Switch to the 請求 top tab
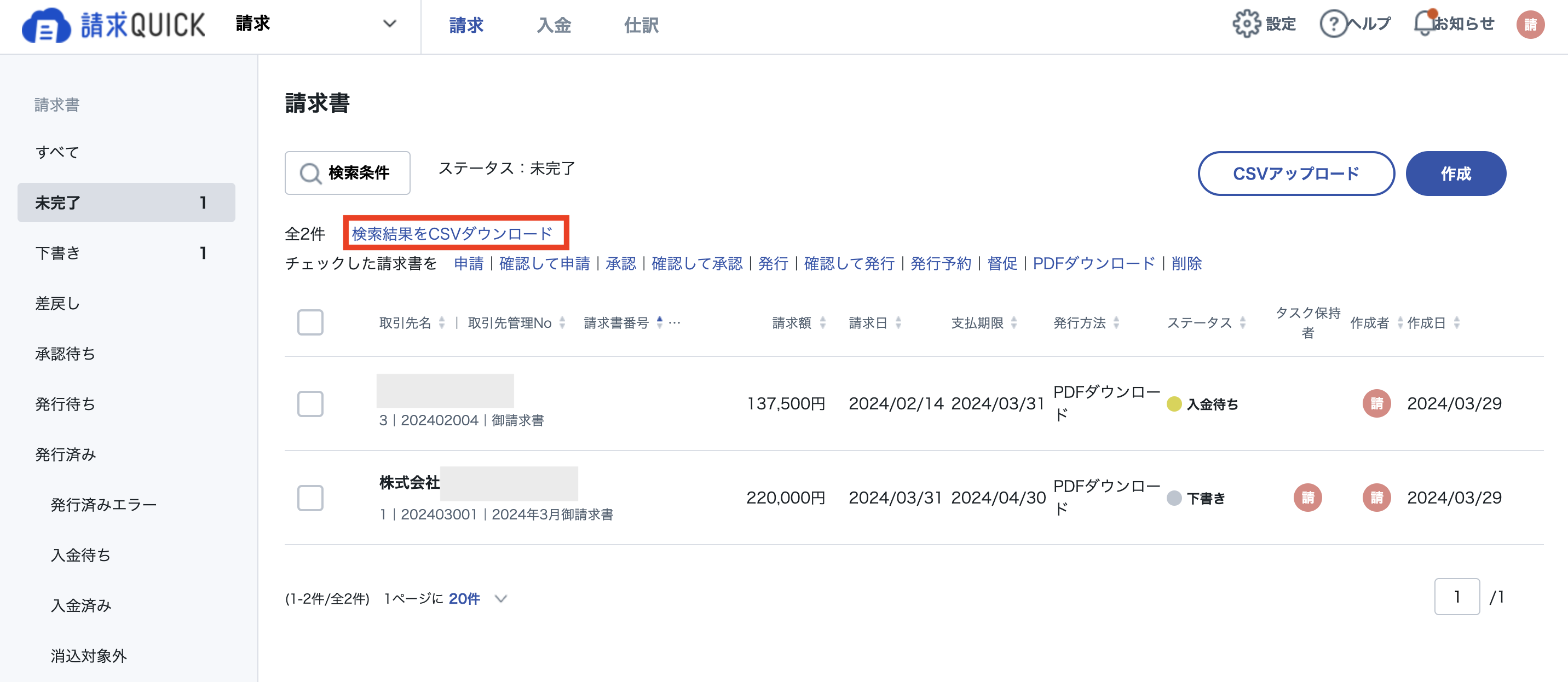The image size is (1568, 682). [x=466, y=25]
